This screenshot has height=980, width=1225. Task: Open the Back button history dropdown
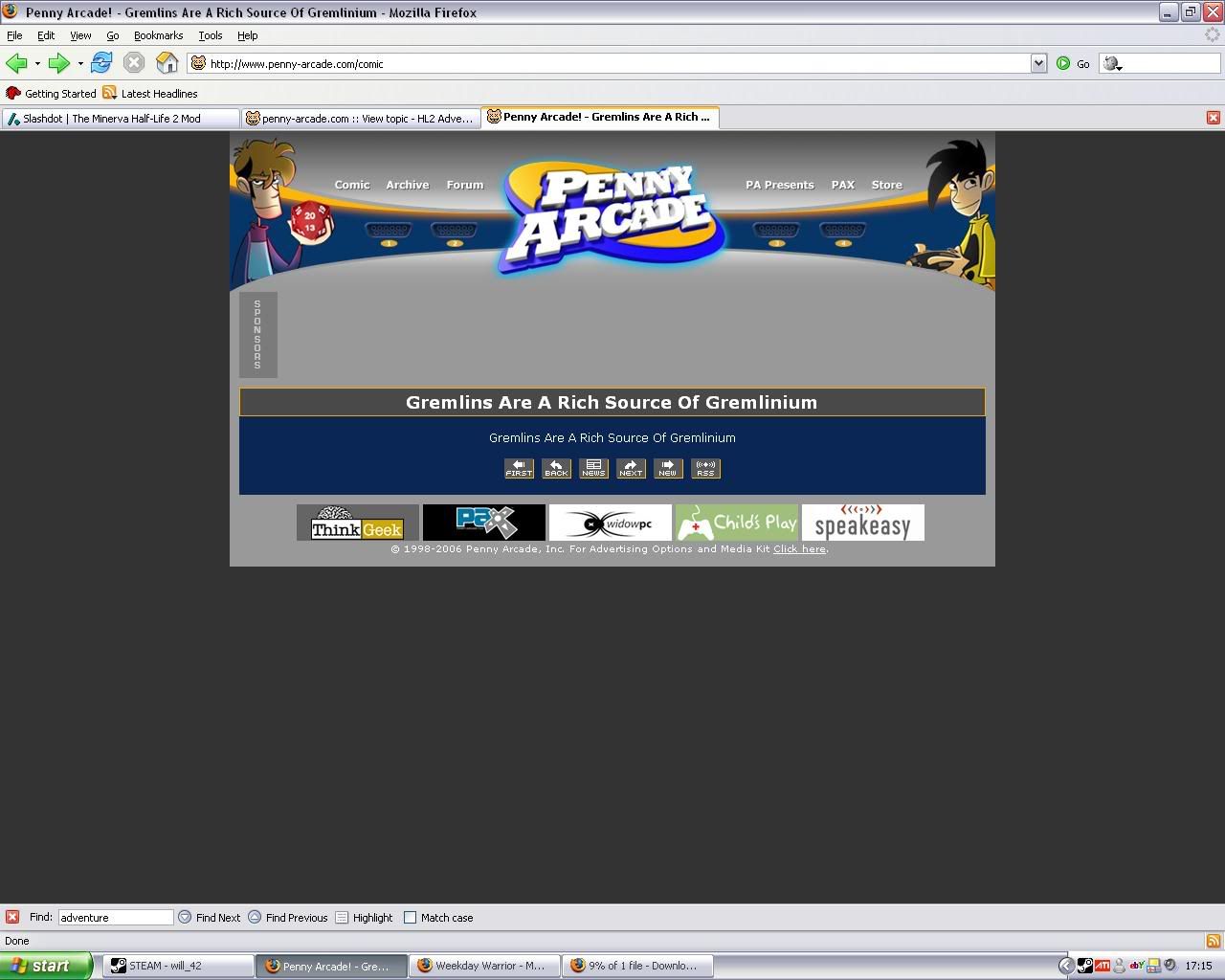point(37,64)
